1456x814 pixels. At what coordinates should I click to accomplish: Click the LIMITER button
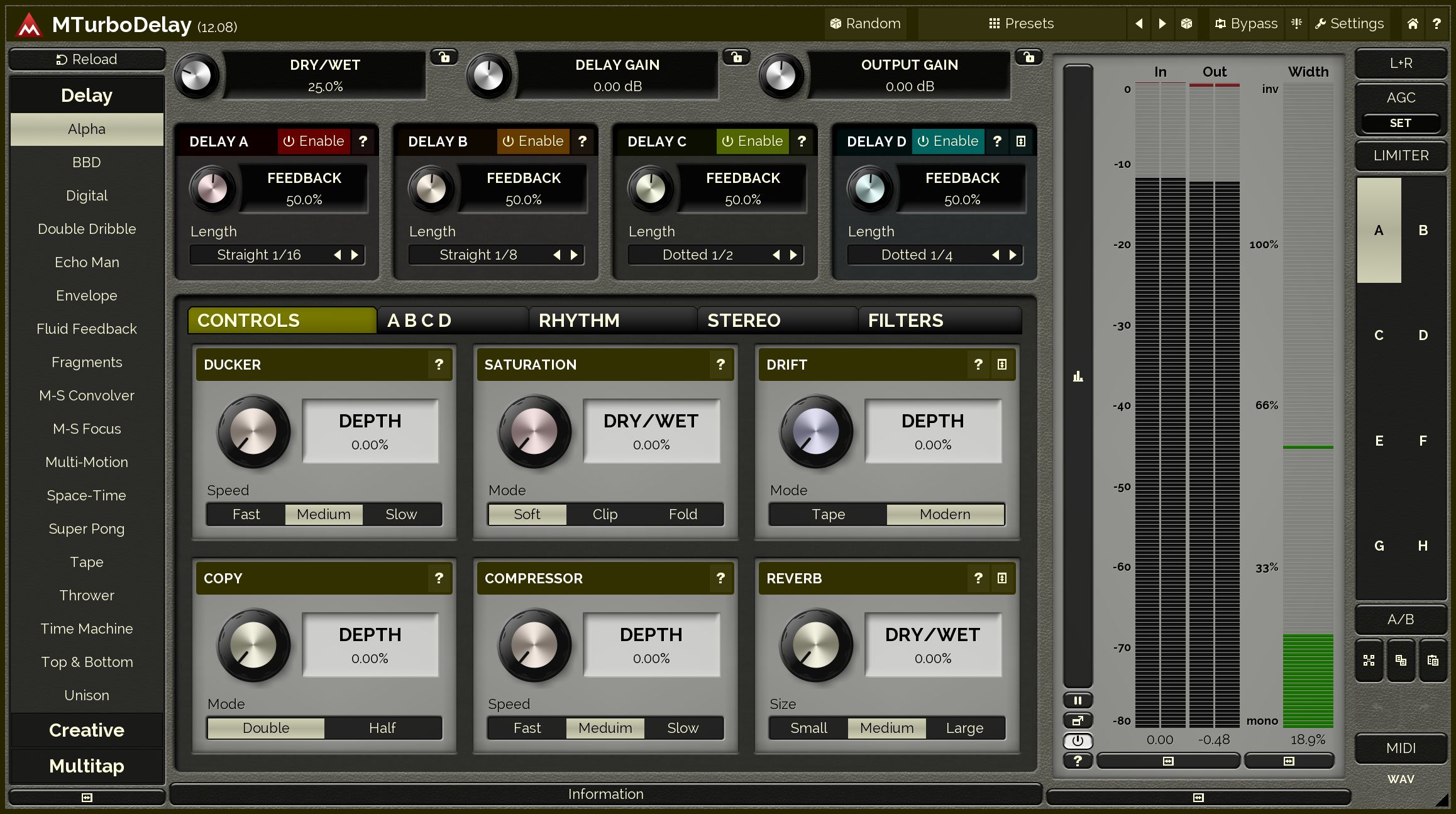[1401, 155]
